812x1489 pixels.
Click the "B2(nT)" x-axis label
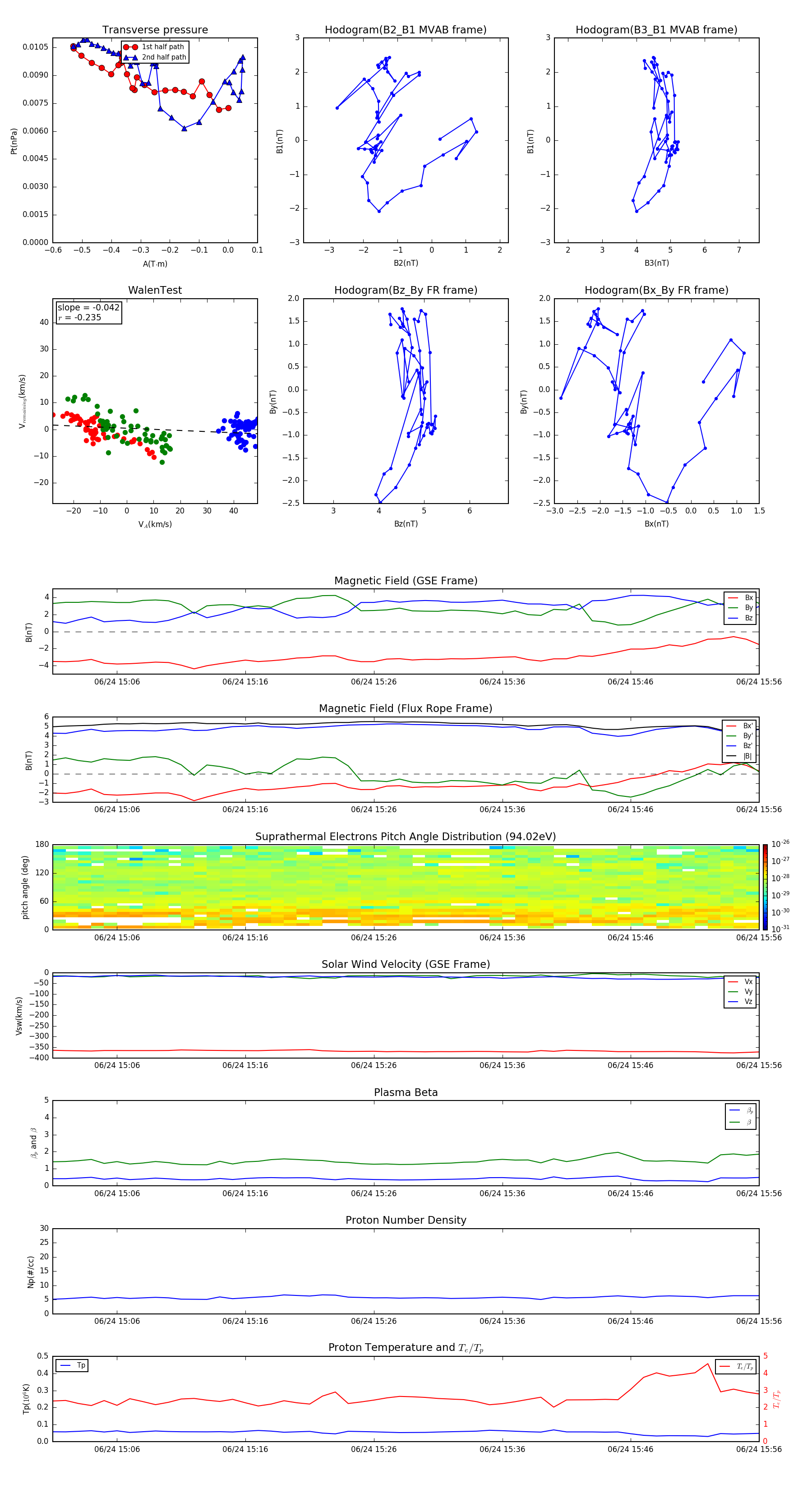pos(406,263)
